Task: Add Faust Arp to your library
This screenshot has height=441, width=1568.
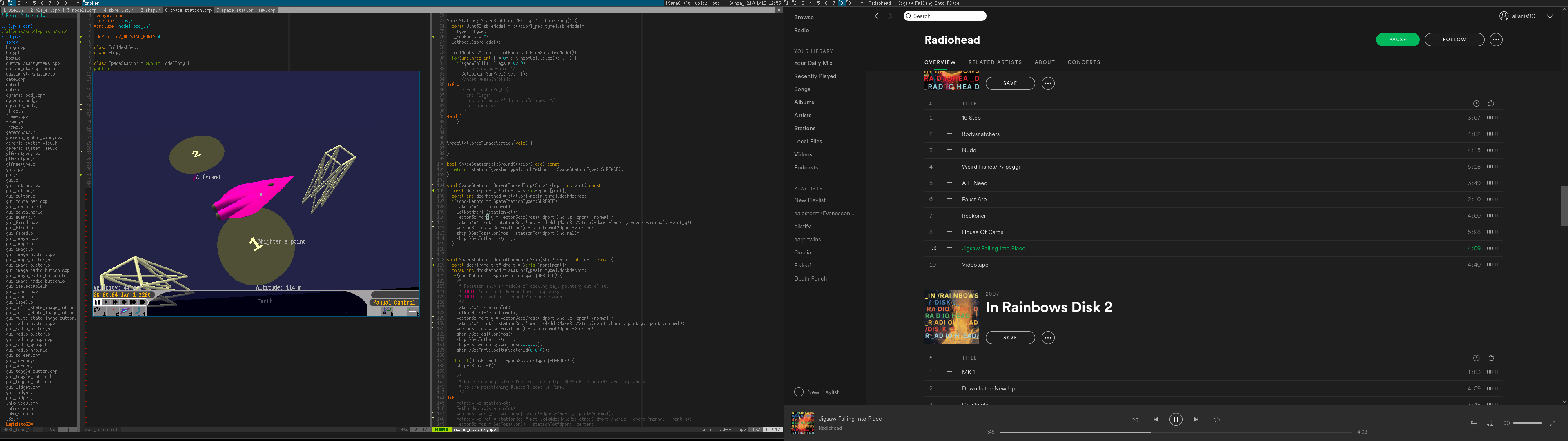Action: 948,199
